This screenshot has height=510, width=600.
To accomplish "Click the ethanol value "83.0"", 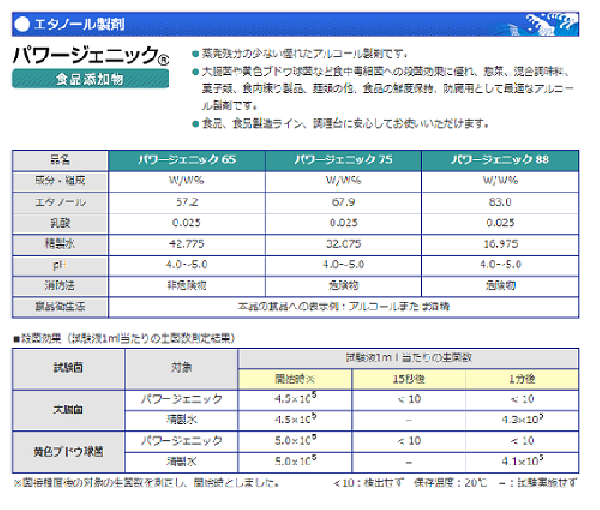I will (500, 202).
